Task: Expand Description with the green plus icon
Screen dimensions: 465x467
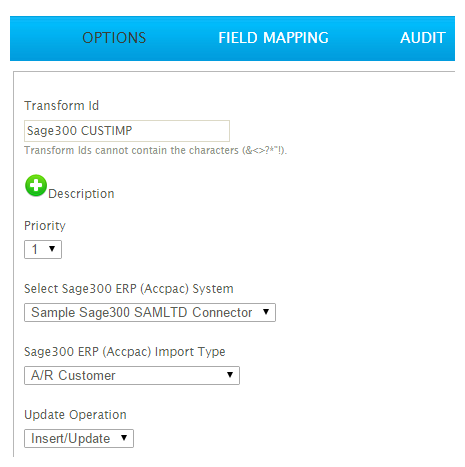Action: pos(36,185)
